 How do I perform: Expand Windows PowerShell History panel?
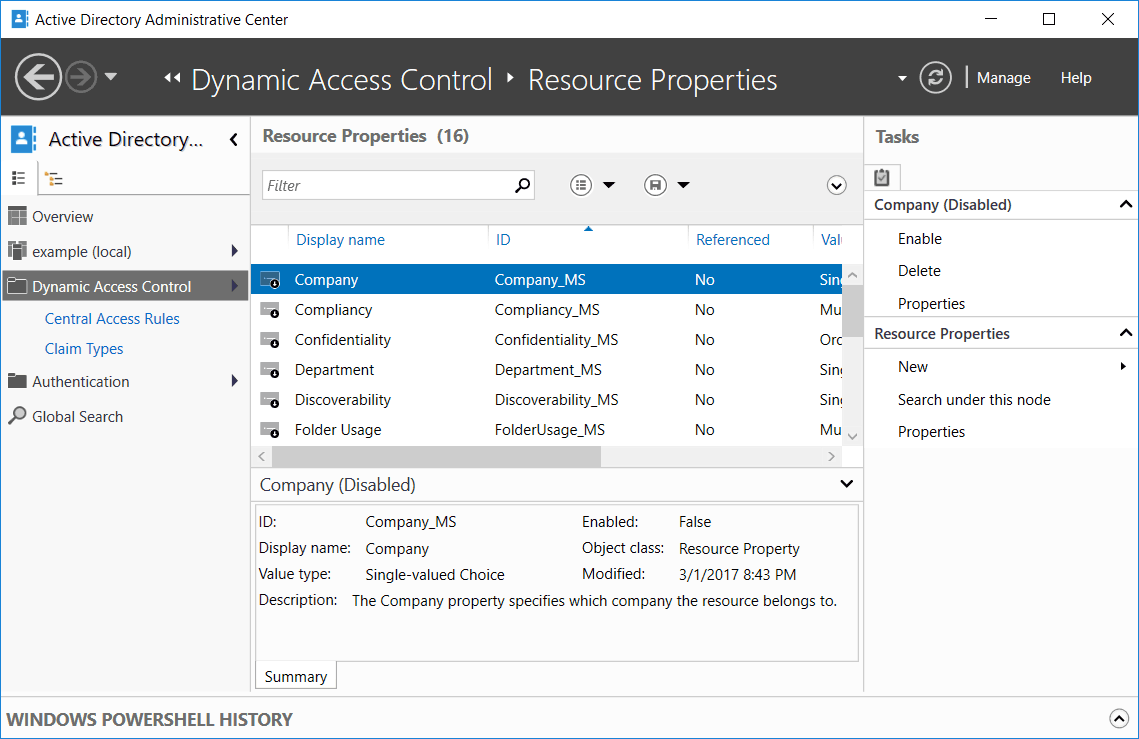point(1119,719)
